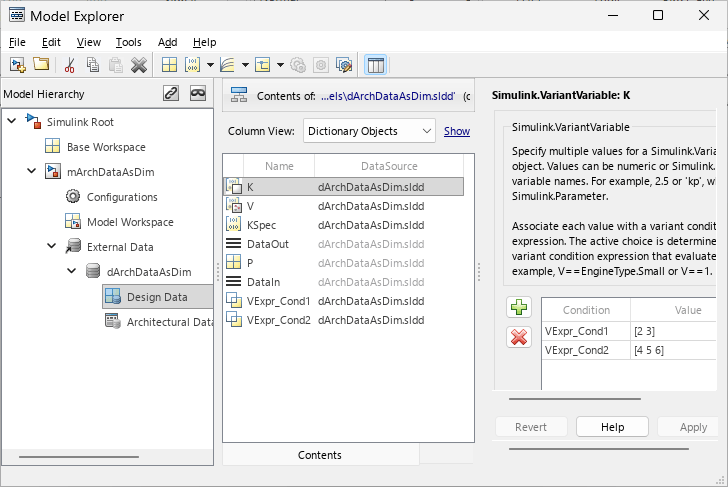Sort by the DataSource column header
The width and height of the screenshot is (728, 487).
coord(389,166)
